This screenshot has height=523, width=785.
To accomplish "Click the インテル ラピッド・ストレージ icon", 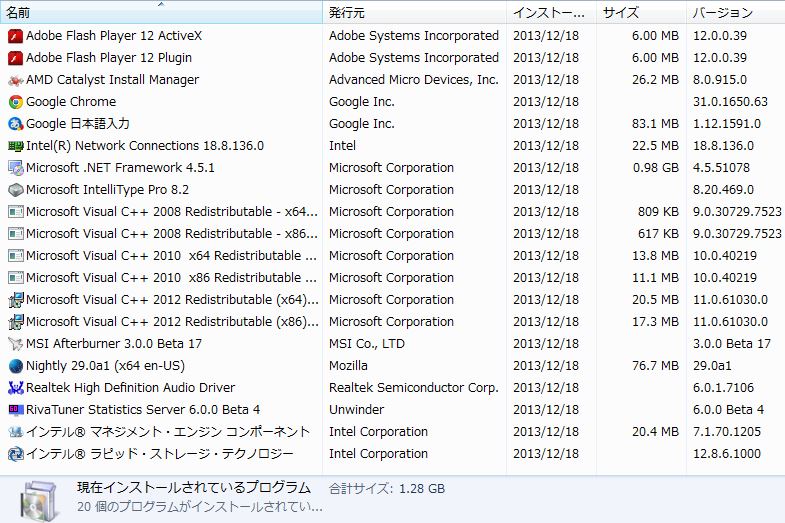I will coord(16,454).
